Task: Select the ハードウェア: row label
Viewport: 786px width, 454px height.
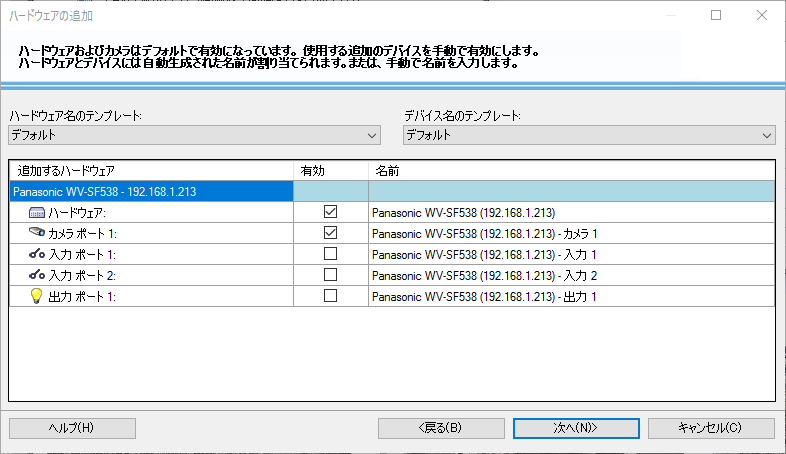Action: [77, 213]
